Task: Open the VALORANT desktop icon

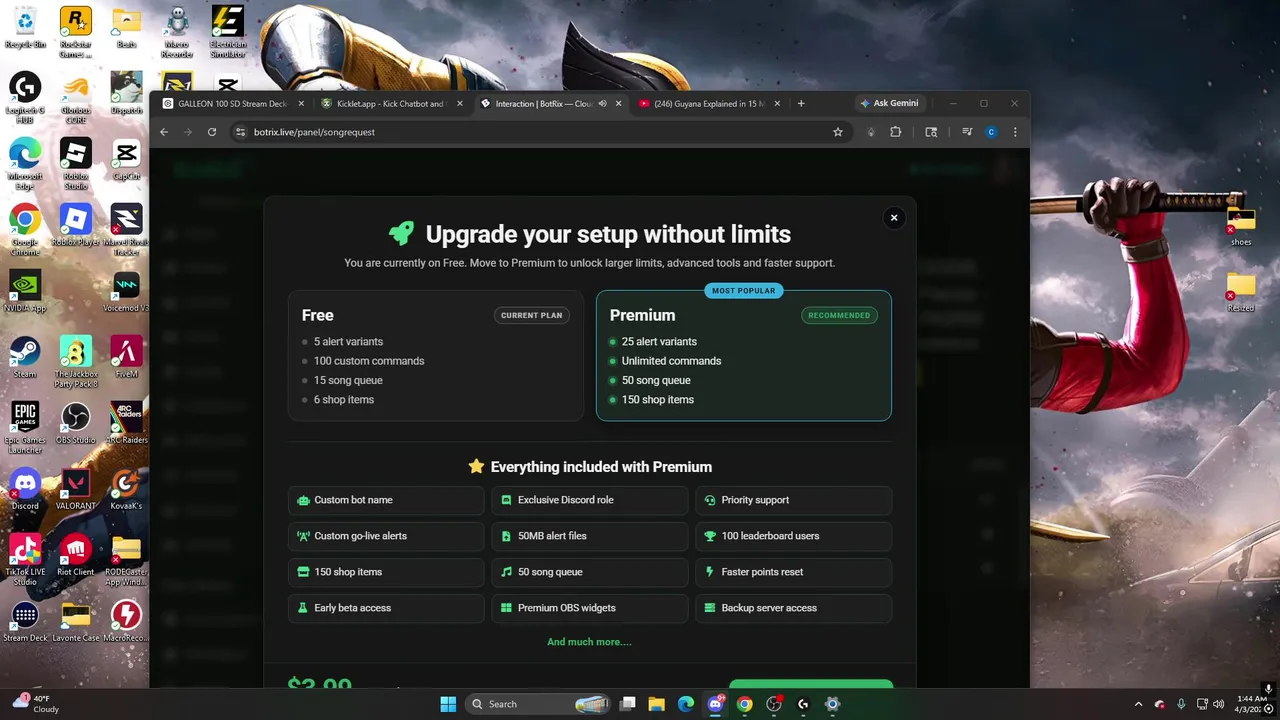Action: point(75,489)
